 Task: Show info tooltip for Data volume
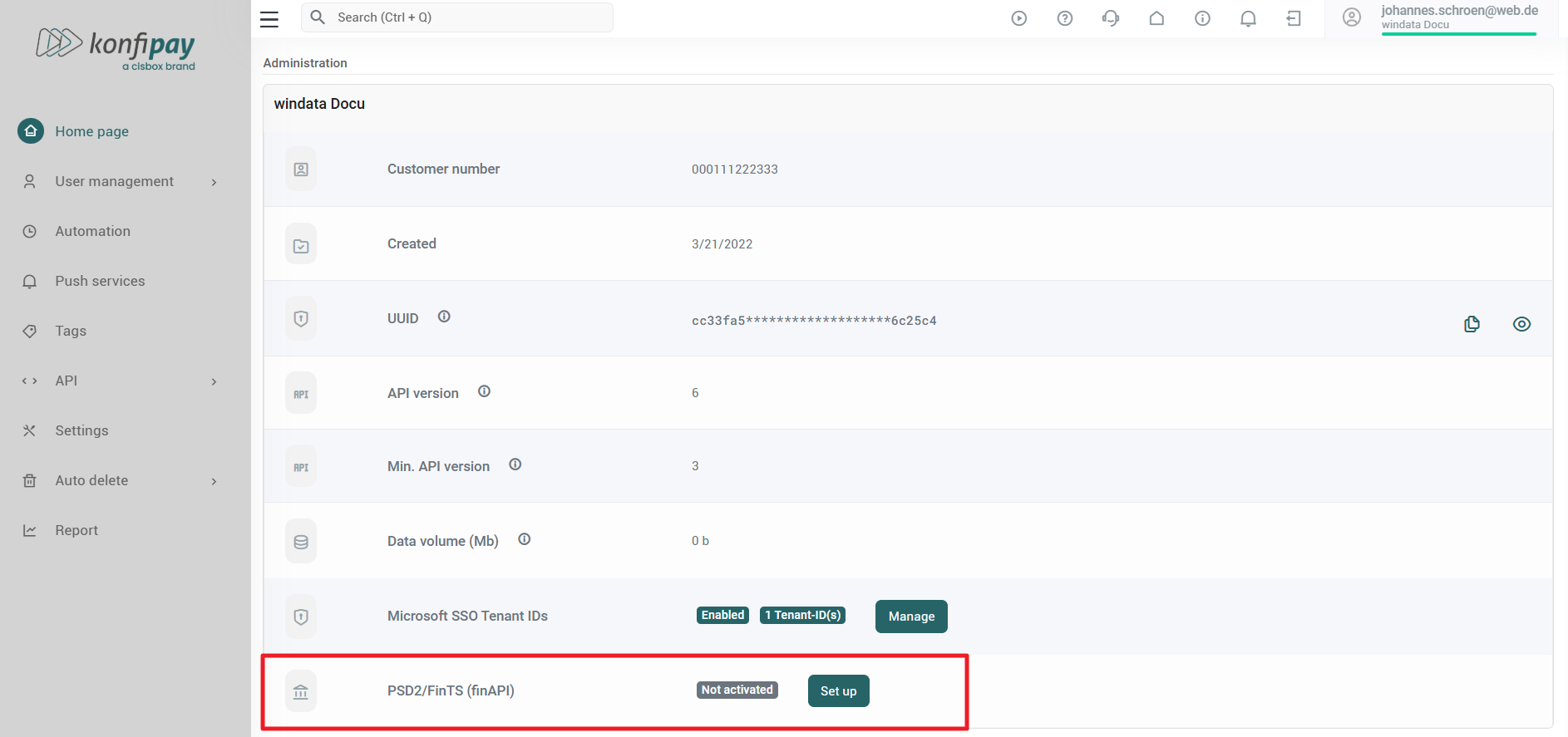[525, 539]
